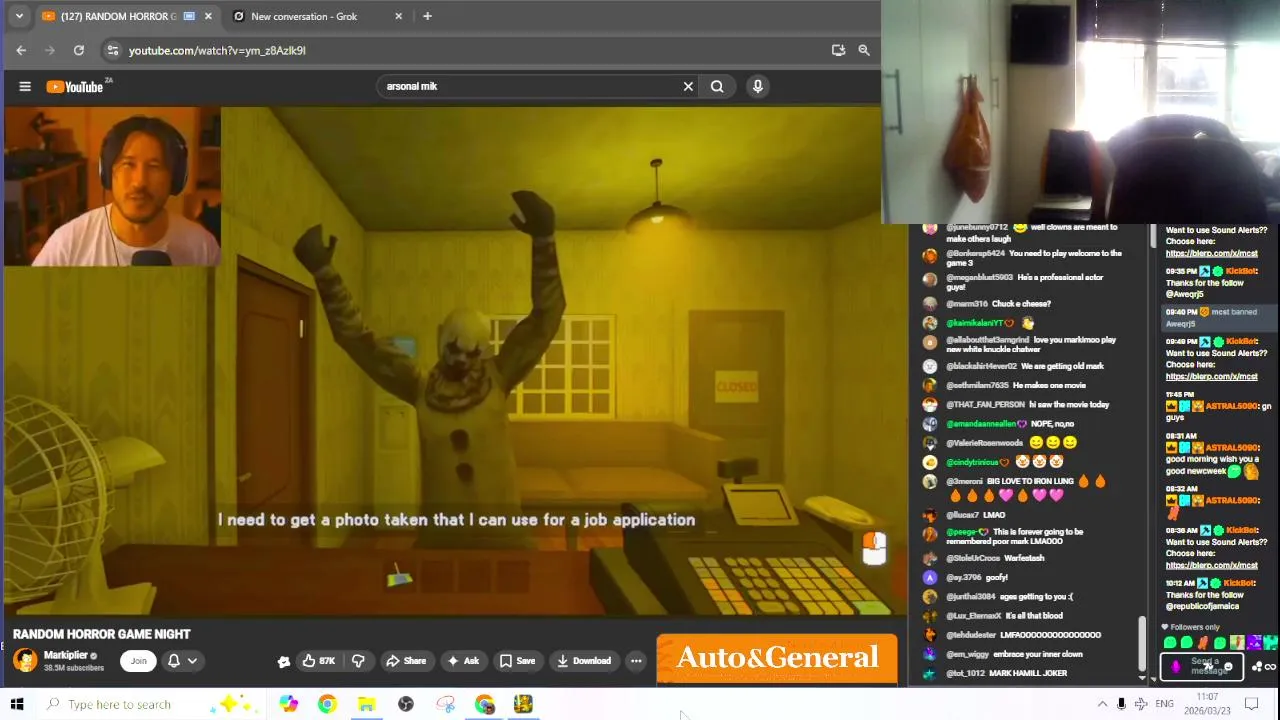Reload the YouTube page
1280x720 pixels.
click(x=79, y=50)
